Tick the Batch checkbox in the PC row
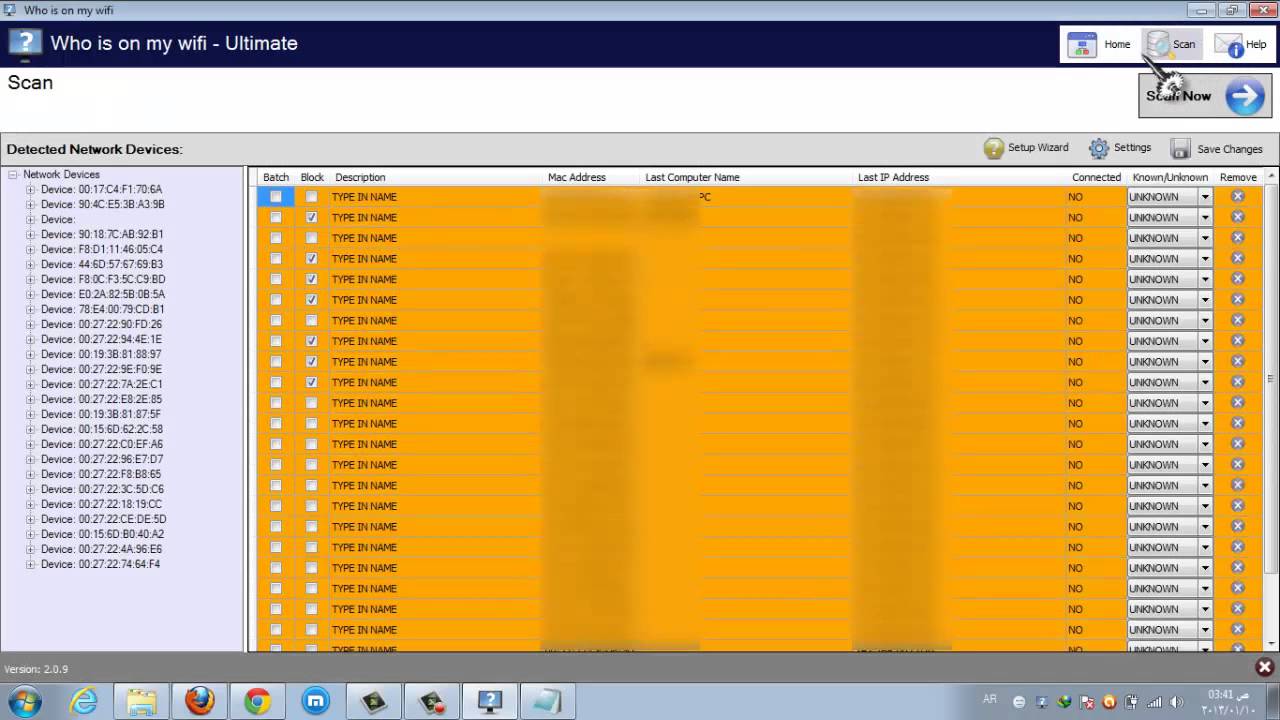 [x=276, y=197]
